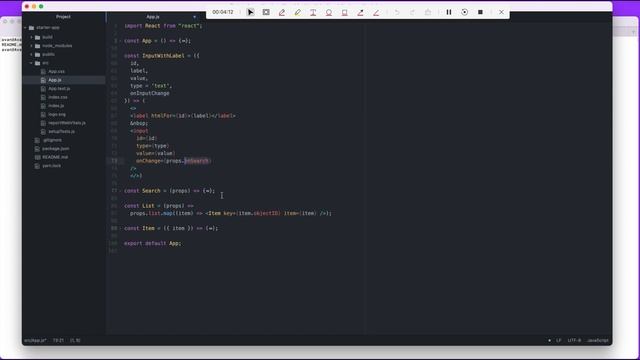Screen dimensions: 640x360
Task: Clear annotations with the eraser icon
Action: [428, 12]
